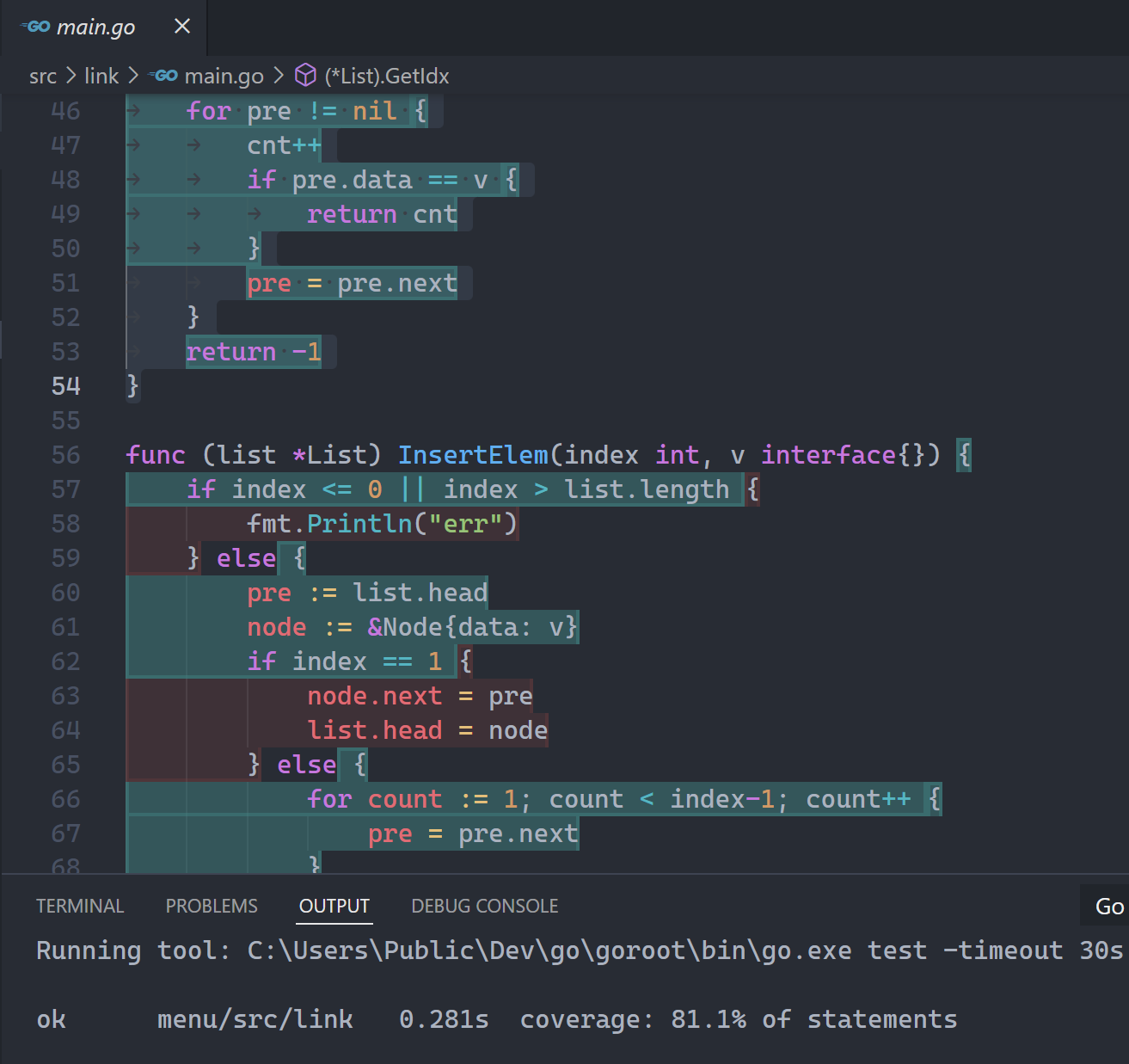Click the chevron after main.go in the breadcrumb

[279, 76]
